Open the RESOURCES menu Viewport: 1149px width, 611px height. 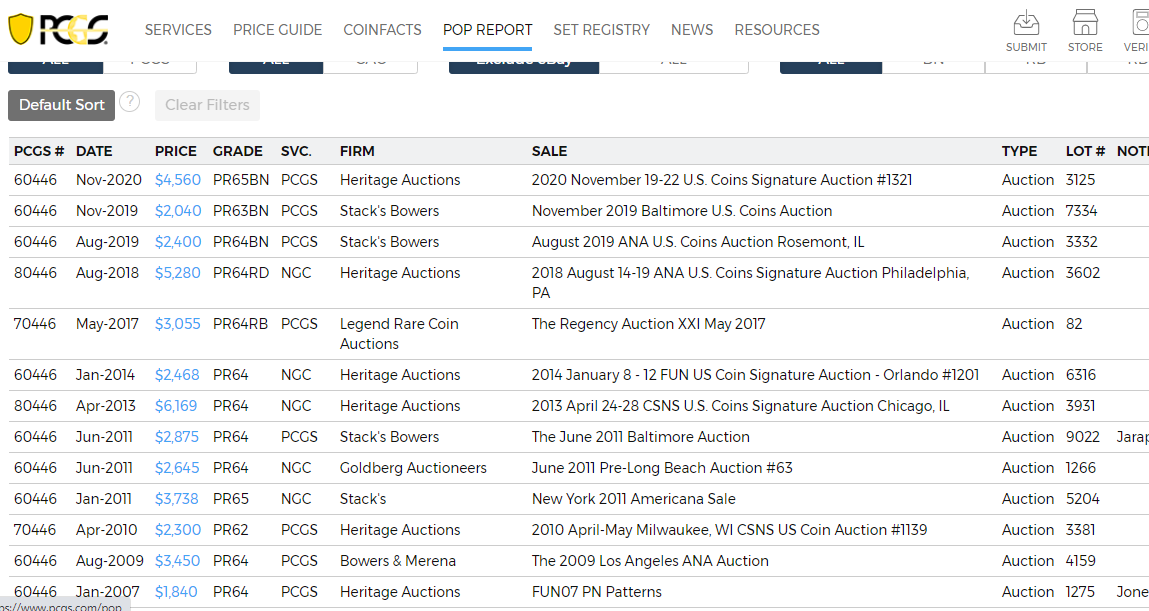[x=777, y=30]
